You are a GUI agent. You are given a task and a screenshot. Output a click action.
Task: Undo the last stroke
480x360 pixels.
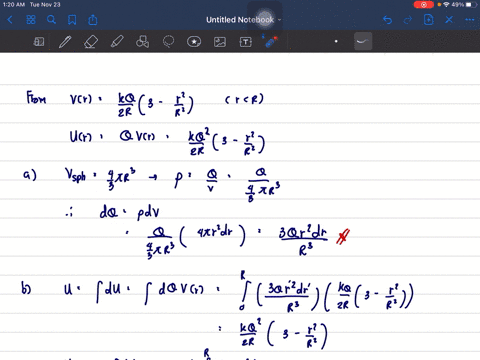pos(387,20)
